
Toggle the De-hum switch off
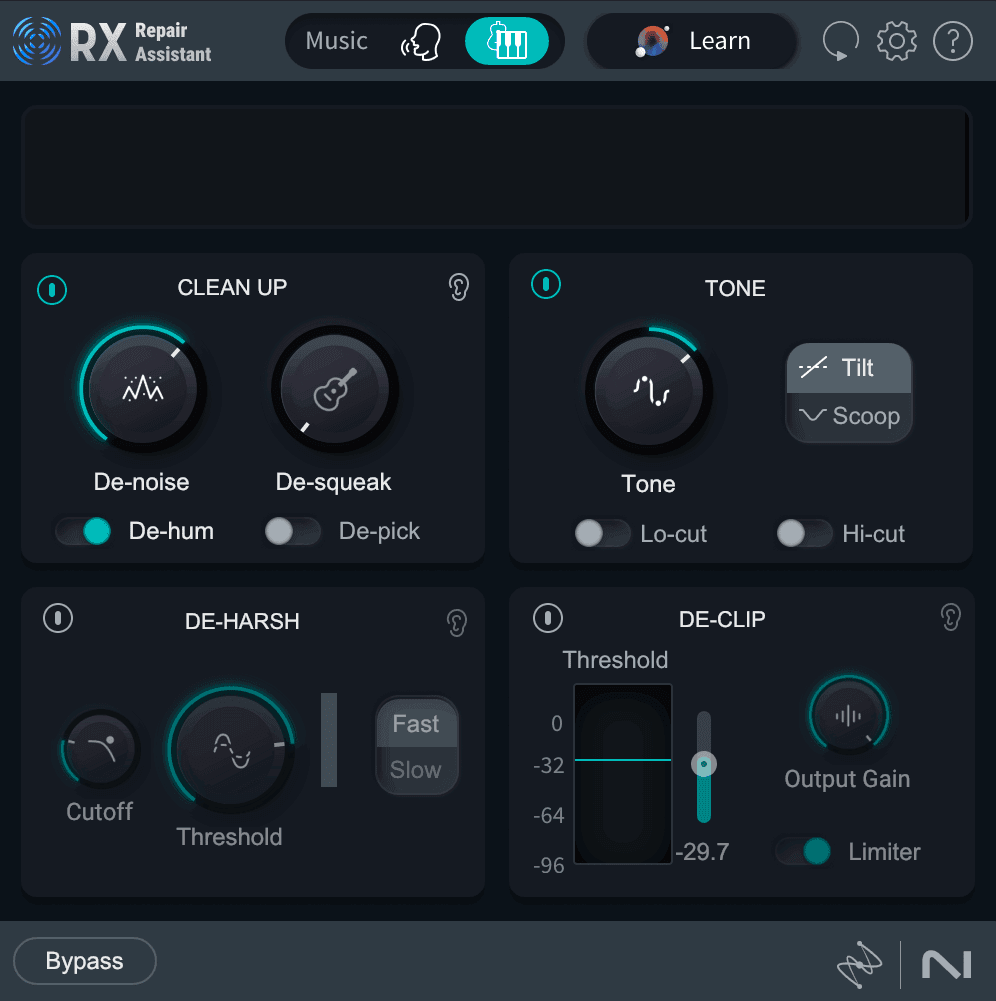click(x=84, y=531)
